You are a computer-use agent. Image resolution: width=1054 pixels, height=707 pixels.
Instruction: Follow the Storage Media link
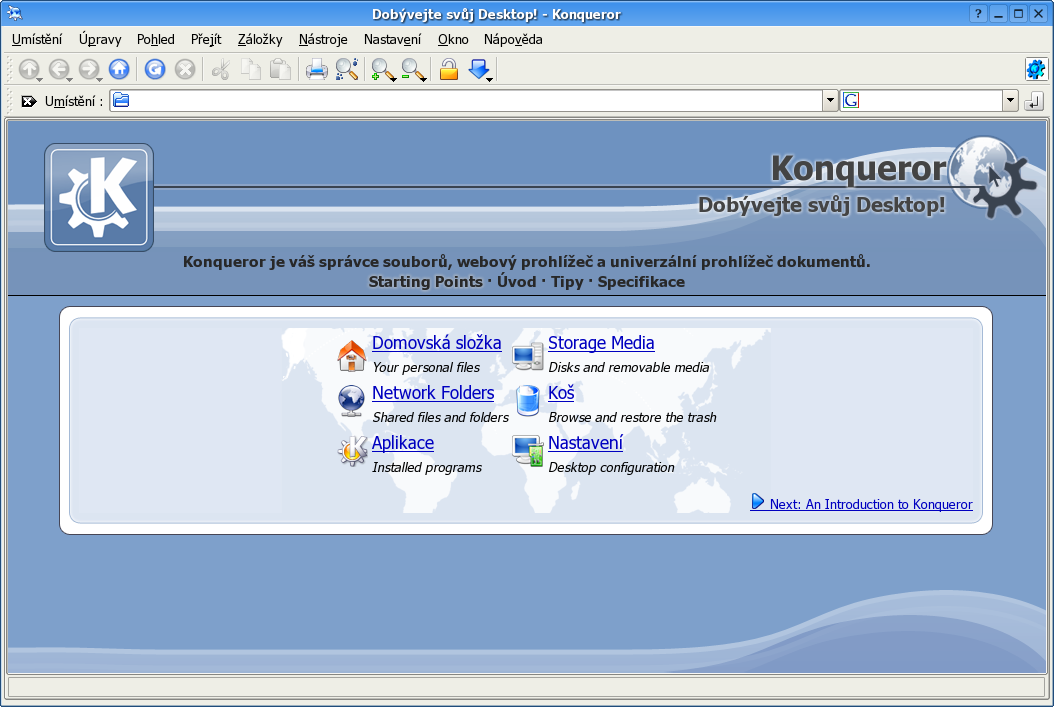(x=601, y=343)
